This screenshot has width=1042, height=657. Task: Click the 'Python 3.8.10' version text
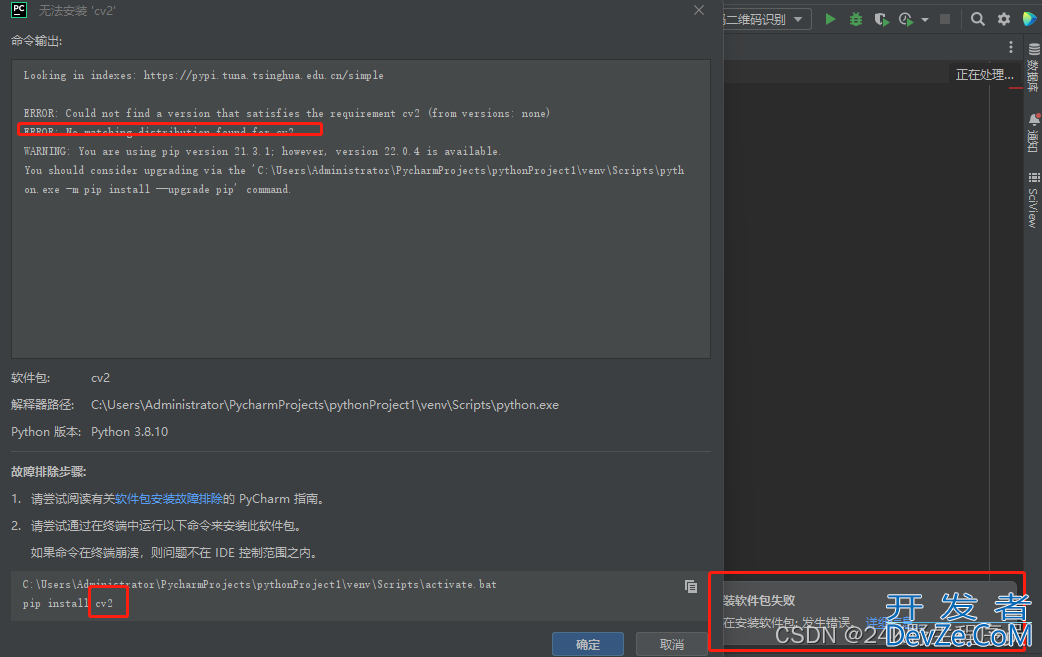pos(130,432)
